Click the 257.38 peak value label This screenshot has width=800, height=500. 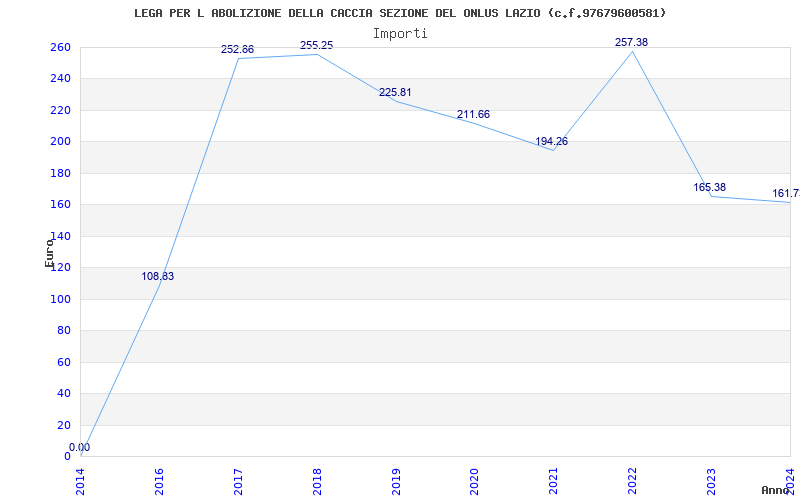click(631, 42)
